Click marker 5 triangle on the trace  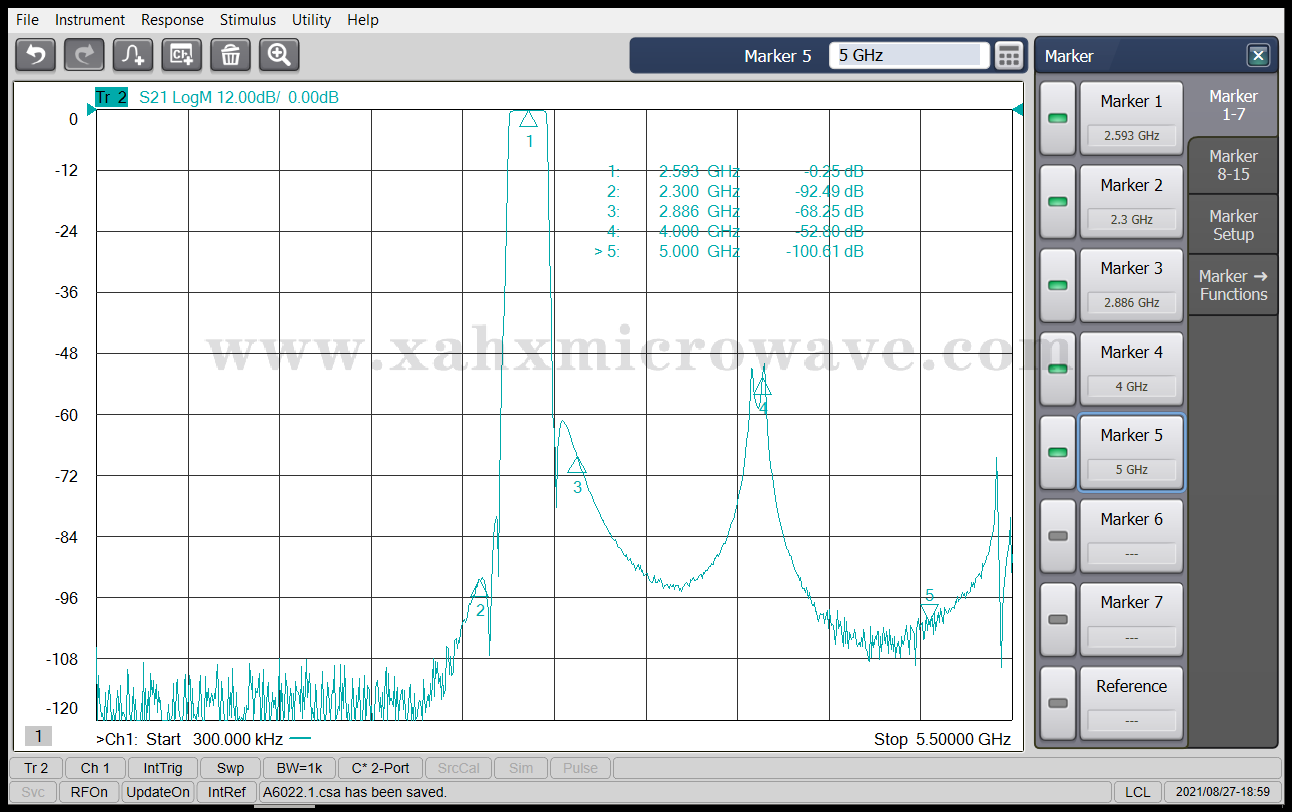[929, 613]
